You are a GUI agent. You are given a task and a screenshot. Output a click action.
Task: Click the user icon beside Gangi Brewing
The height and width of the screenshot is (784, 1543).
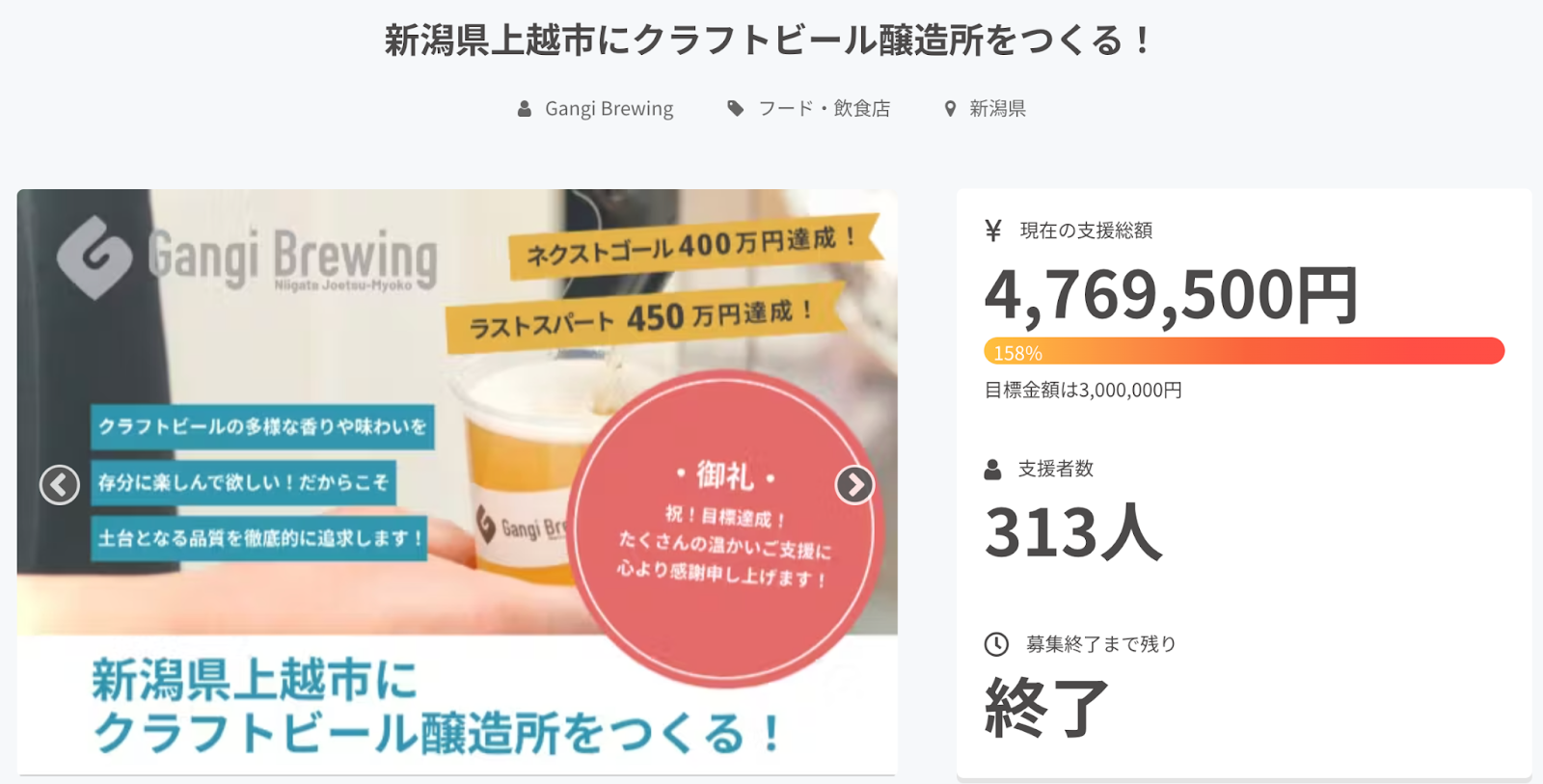tap(525, 109)
